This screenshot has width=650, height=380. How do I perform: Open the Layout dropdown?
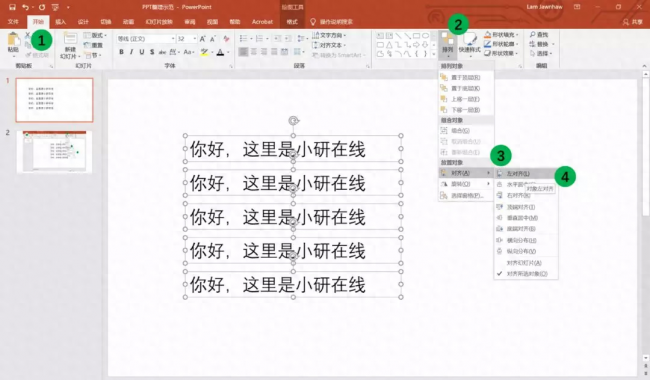(95, 35)
